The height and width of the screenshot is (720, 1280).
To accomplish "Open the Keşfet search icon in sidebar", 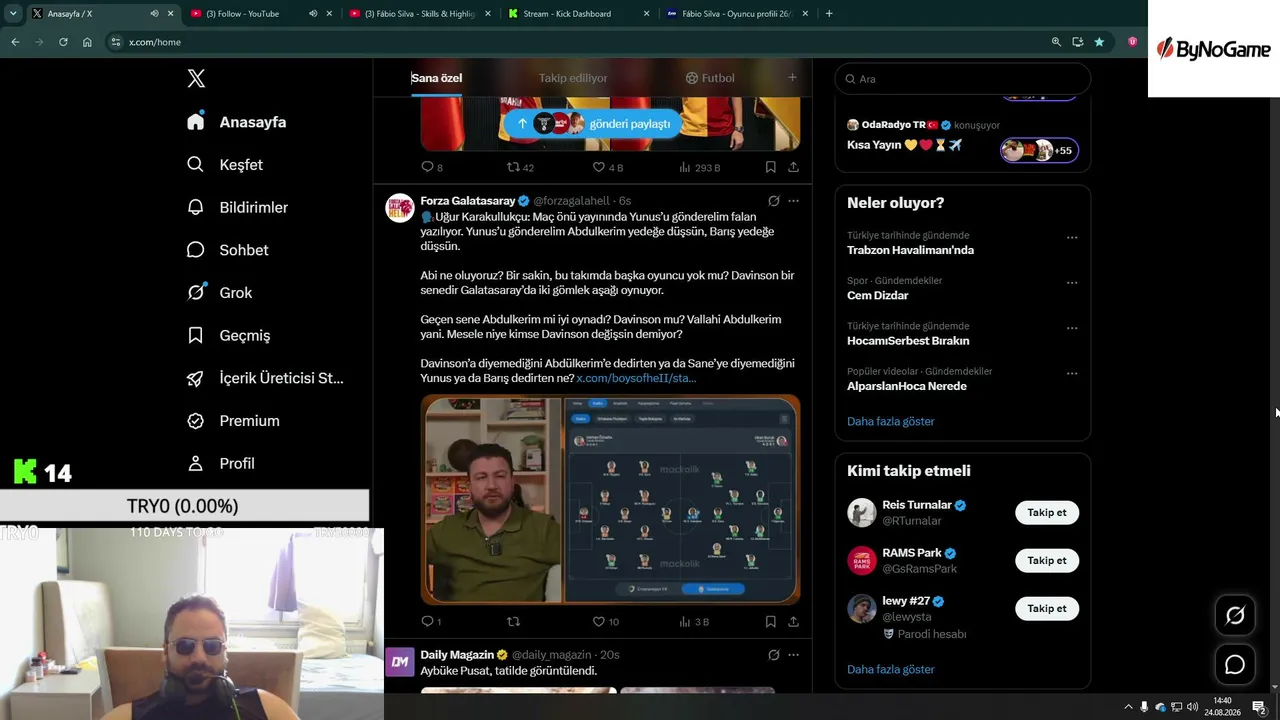I will pos(196,164).
